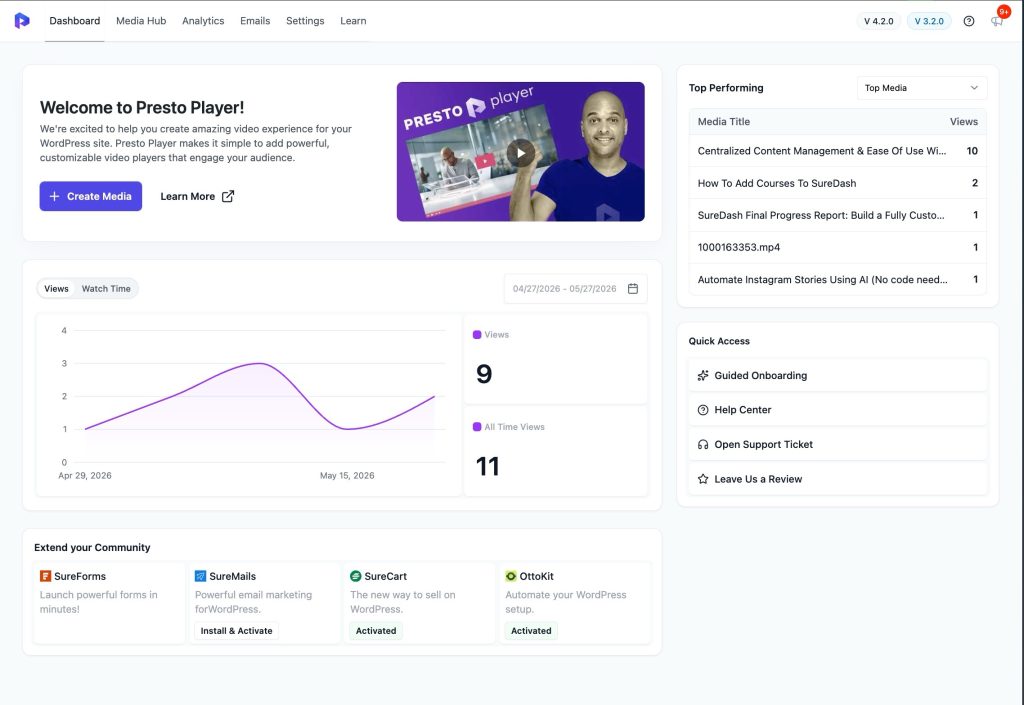
Task: Open the Top Media dropdown
Action: [921, 88]
